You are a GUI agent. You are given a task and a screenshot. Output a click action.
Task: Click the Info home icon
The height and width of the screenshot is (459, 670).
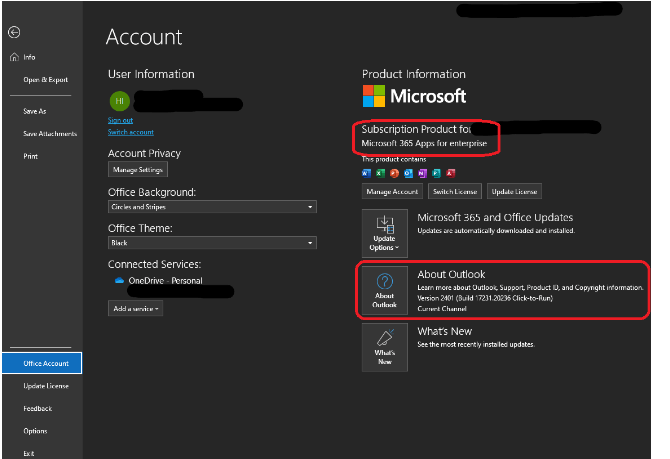pos(15,57)
